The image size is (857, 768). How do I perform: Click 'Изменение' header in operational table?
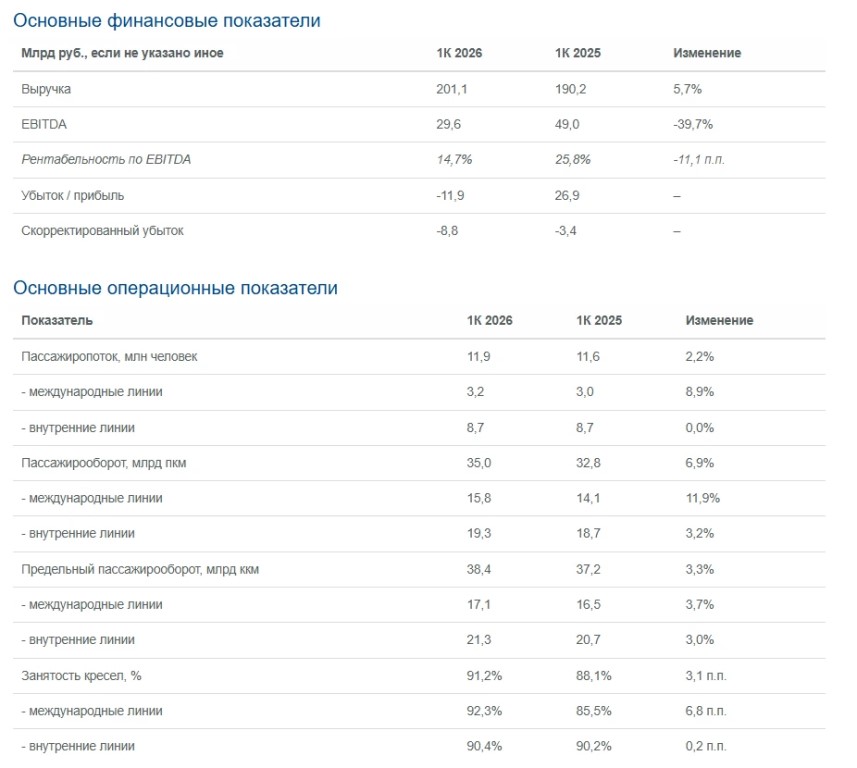point(719,320)
